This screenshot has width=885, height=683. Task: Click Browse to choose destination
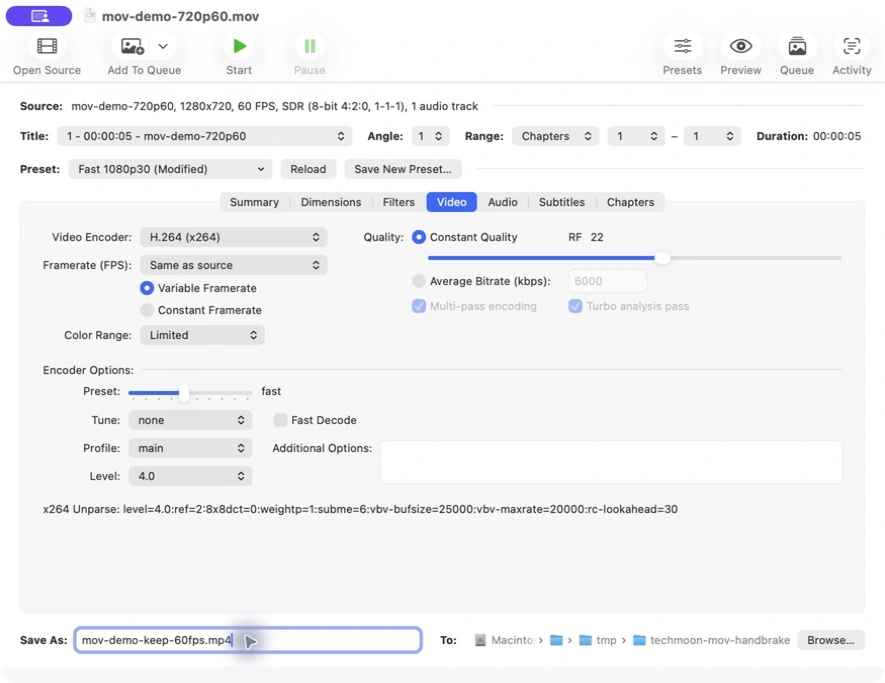click(x=831, y=640)
